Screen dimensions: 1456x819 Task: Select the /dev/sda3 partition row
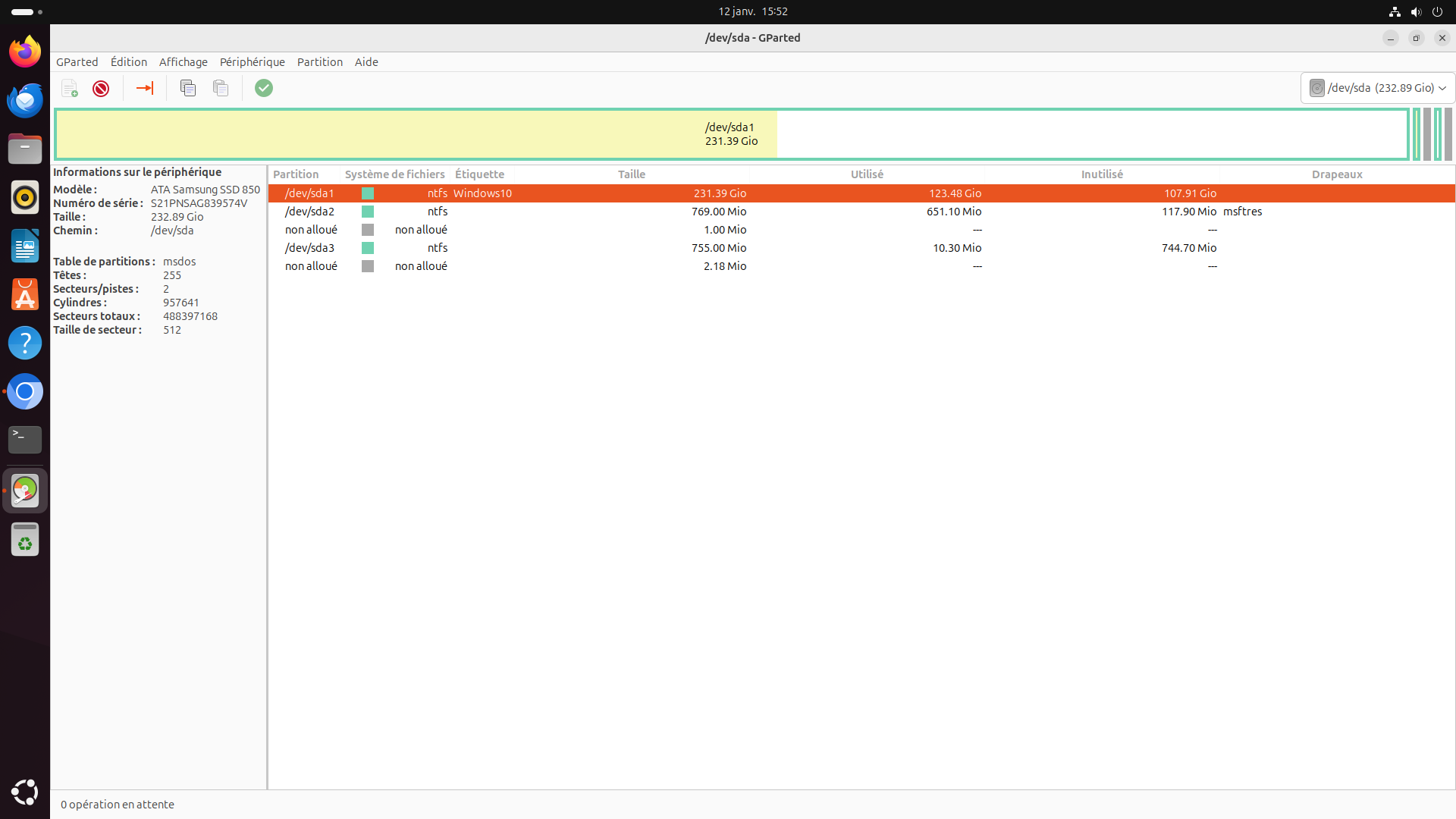309,248
